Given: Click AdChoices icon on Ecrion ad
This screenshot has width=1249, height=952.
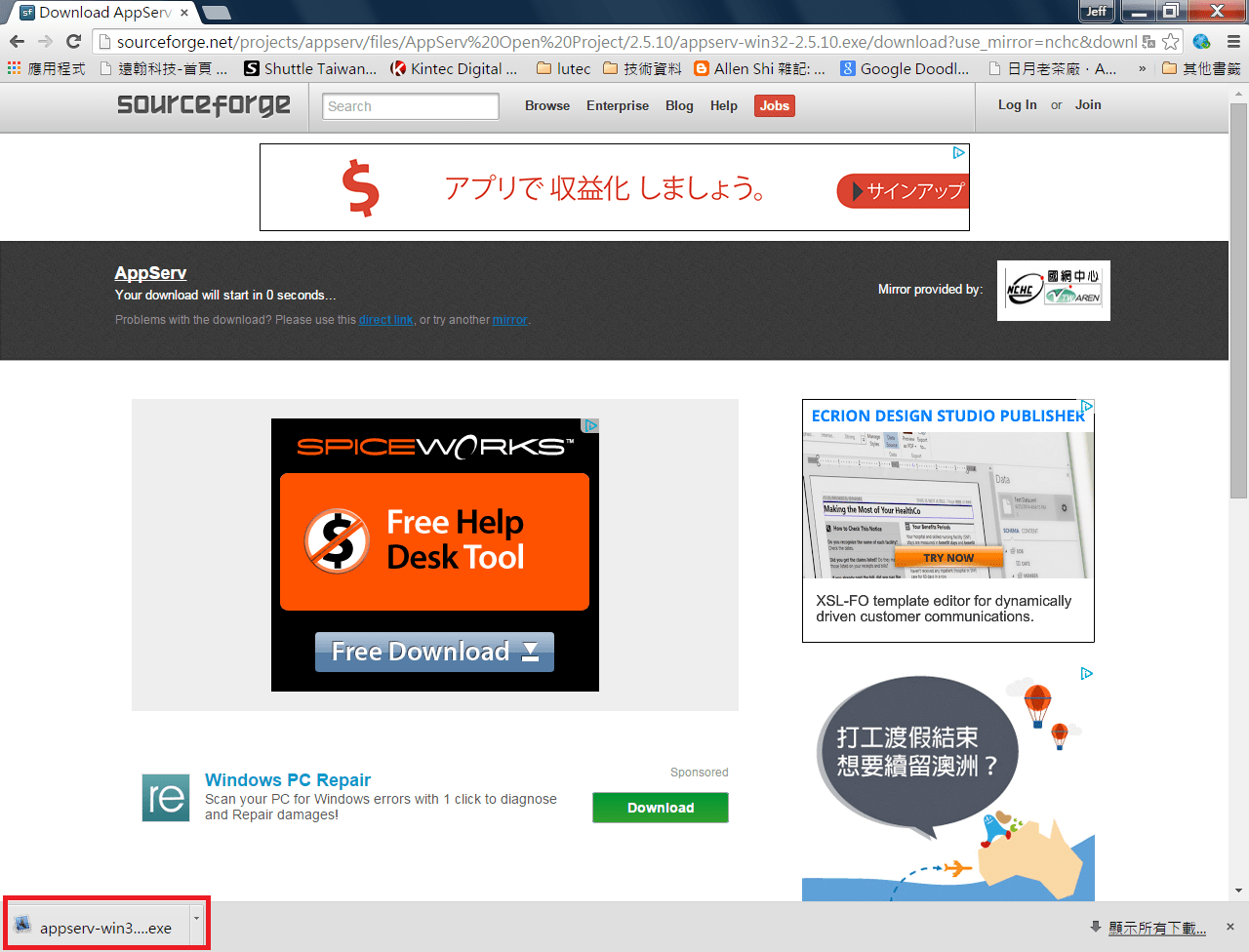Looking at the screenshot, I should pyautogui.click(x=1087, y=406).
